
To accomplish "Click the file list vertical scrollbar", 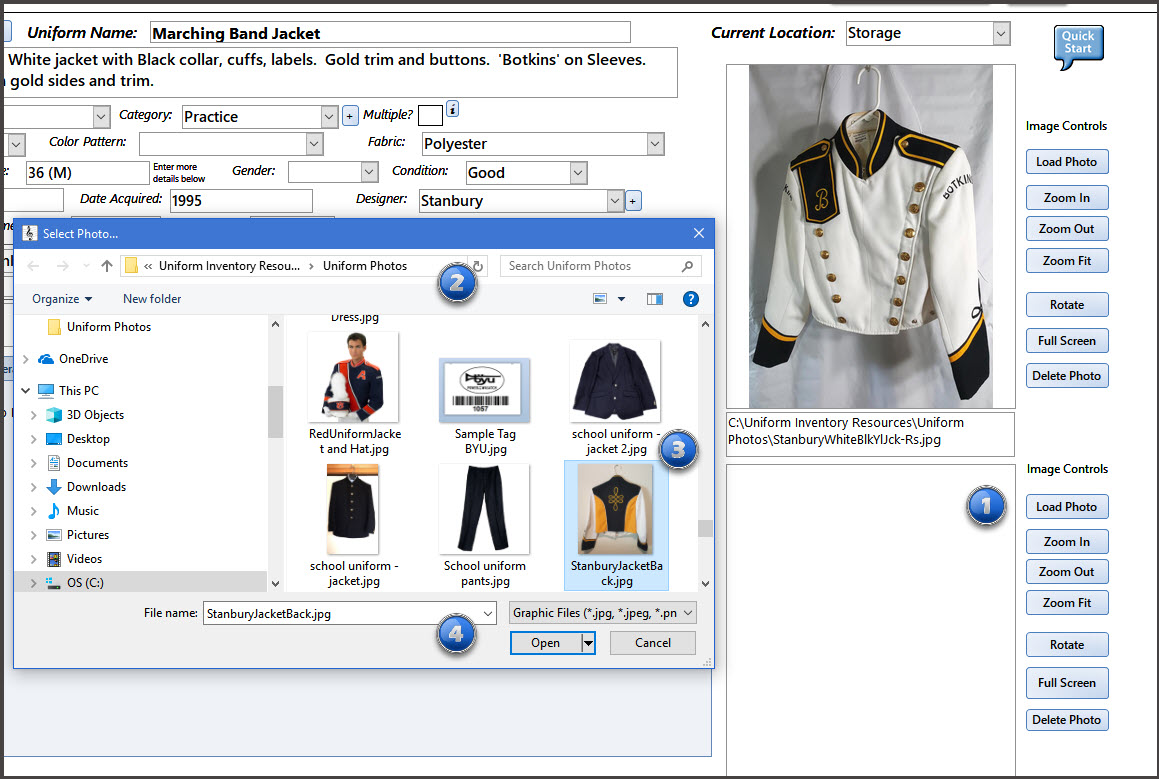I will (x=705, y=450).
